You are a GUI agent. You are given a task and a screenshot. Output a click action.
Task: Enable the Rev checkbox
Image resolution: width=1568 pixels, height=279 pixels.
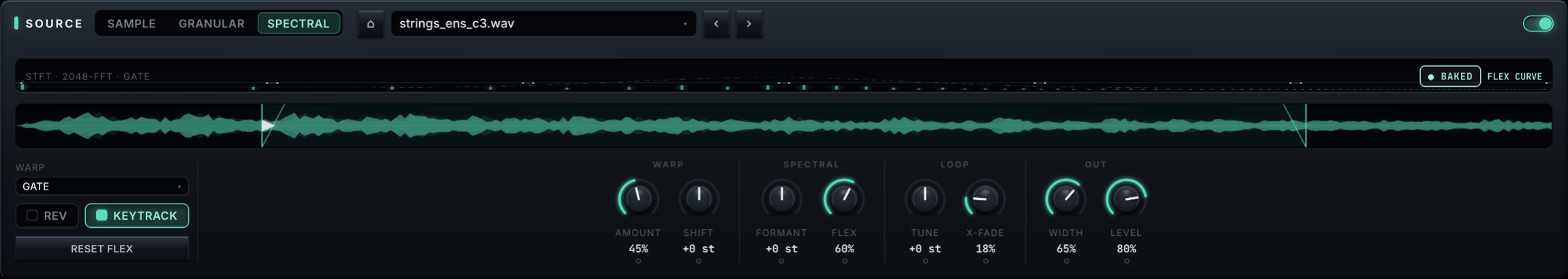(x=47, y=216)
